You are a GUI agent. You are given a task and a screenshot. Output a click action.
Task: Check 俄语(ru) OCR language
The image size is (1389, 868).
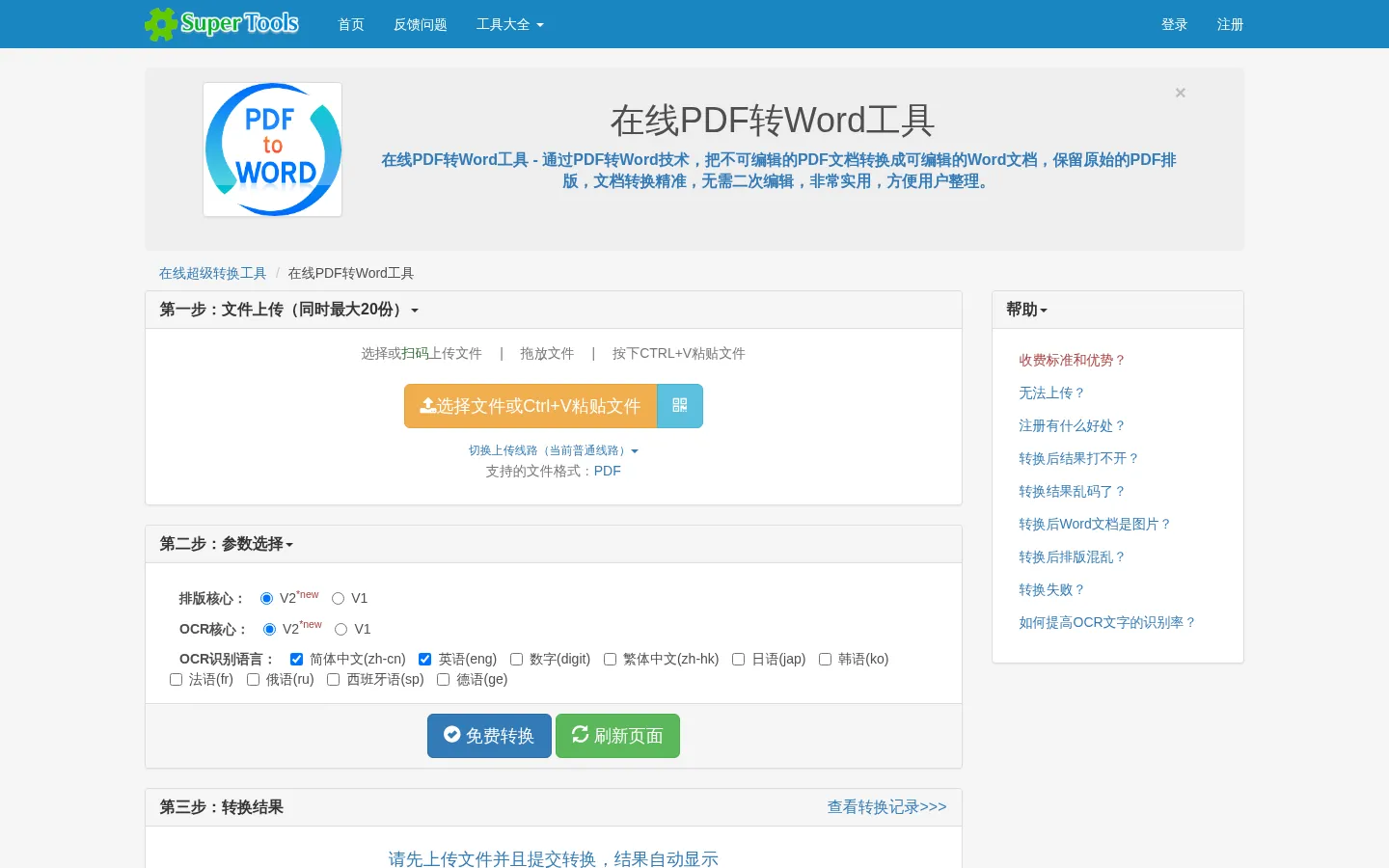(x=254, y=680)
